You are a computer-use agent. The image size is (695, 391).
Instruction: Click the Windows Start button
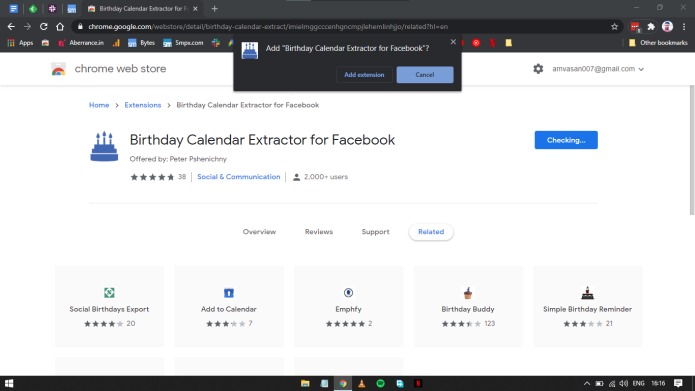click(9, 383)
